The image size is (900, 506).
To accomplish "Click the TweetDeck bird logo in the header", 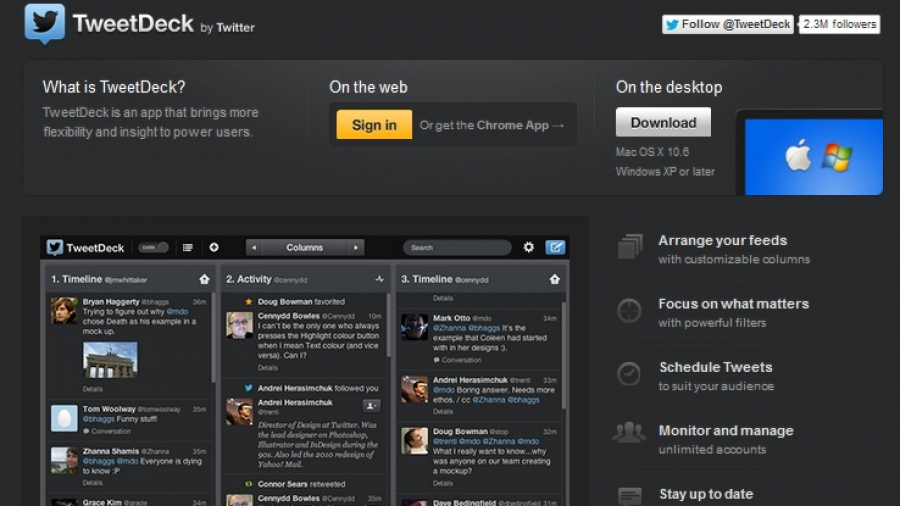I will pos(44,24).
